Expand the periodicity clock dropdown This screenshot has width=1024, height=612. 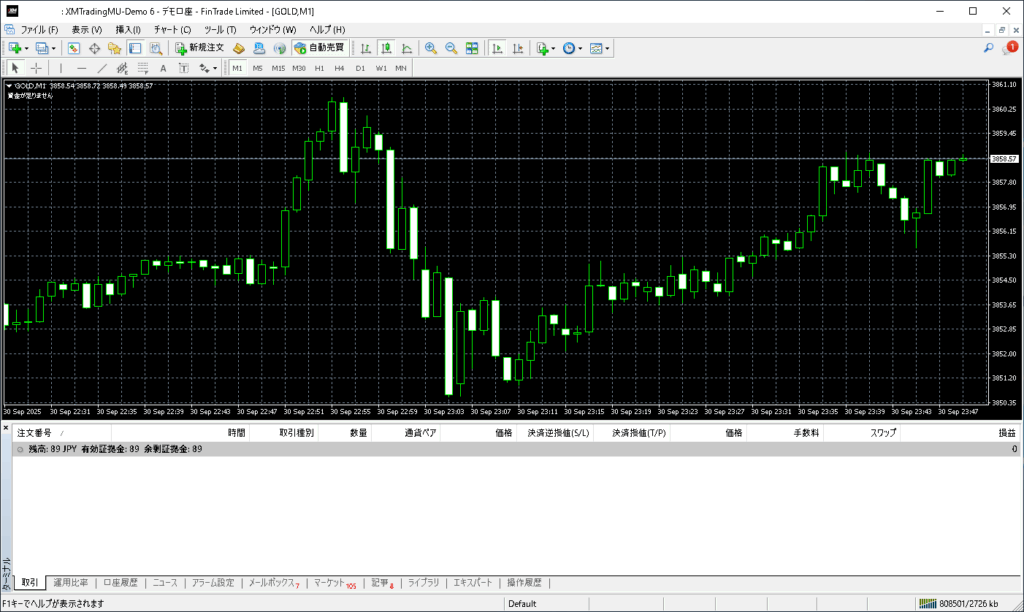tap(581, 48)
